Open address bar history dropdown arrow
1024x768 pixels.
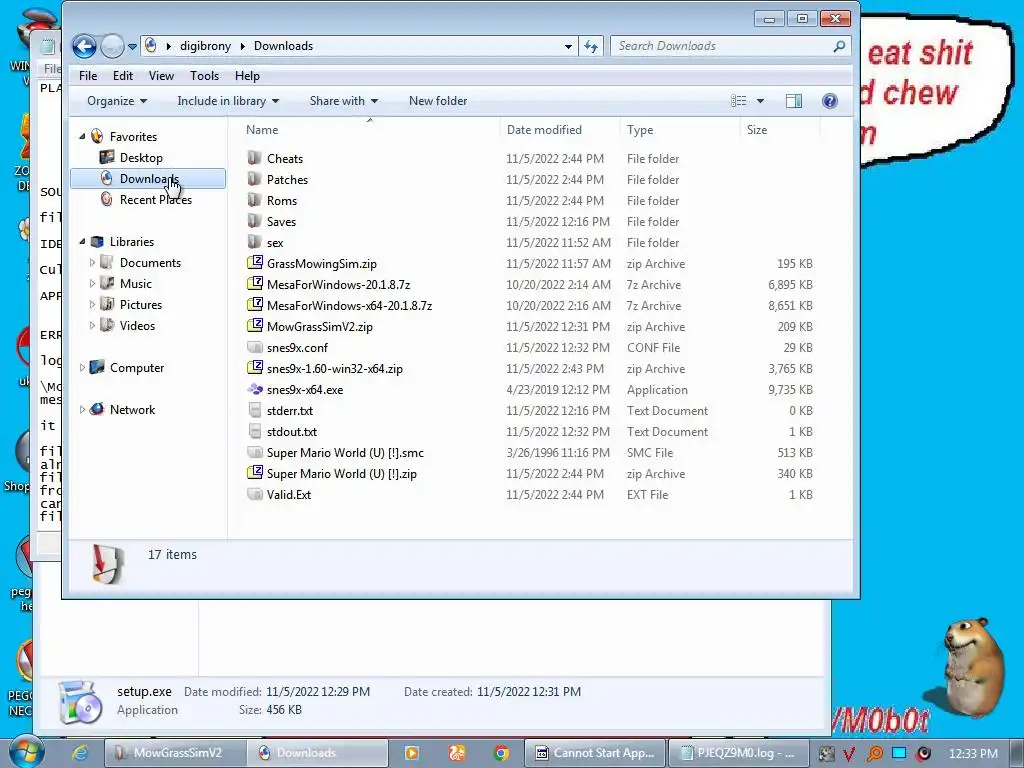click(x=568, y=46)
